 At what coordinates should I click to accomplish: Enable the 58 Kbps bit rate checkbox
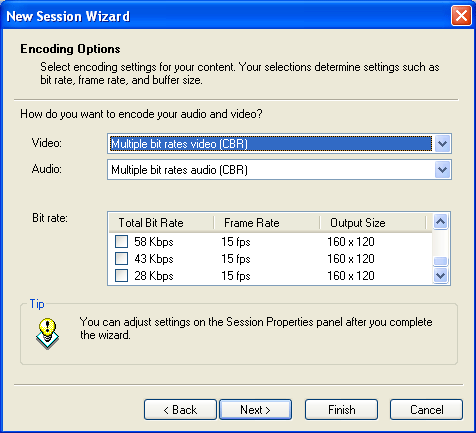[121, 241]
